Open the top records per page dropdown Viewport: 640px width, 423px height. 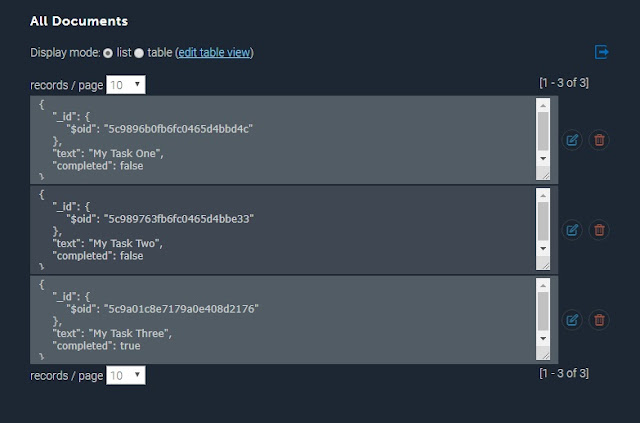(x=126, y=86)
